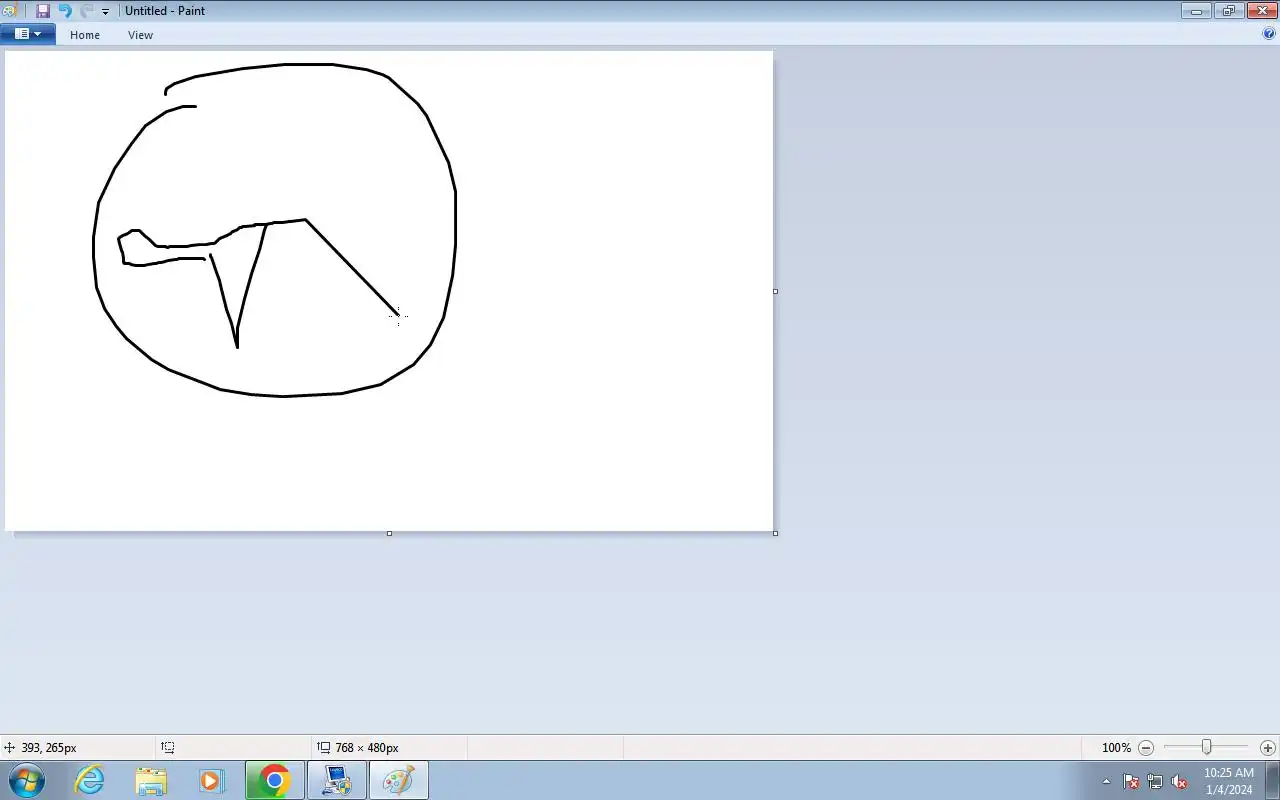Viewport: 1280px width, 800px height.
Task: Undo the last stroke with the blue arrow
Action: [65, 11]
